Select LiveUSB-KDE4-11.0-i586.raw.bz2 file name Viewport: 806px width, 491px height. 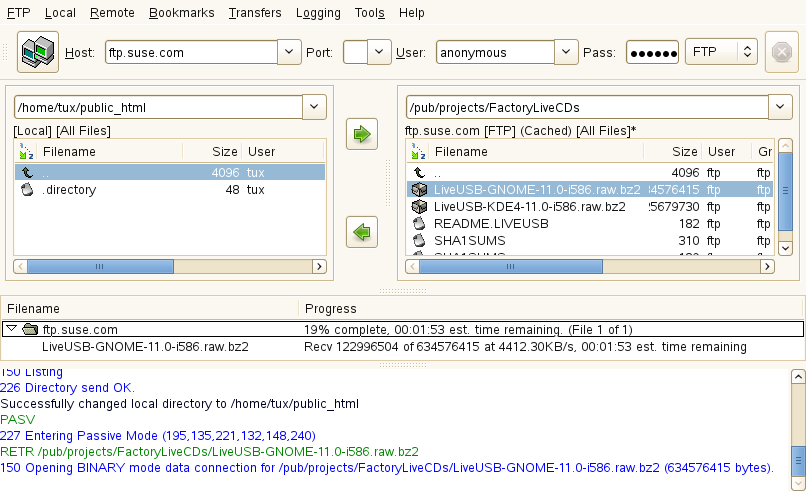point(529,207)
